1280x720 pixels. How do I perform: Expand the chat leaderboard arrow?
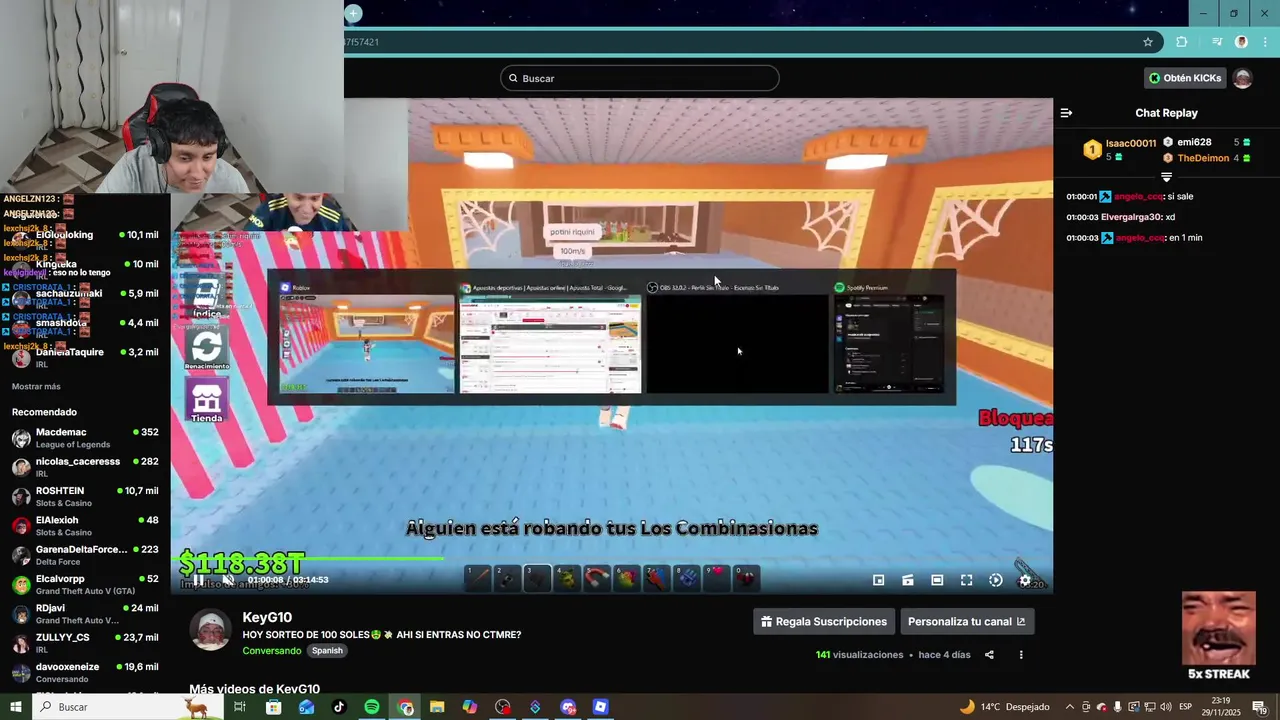pos(1166,177)
